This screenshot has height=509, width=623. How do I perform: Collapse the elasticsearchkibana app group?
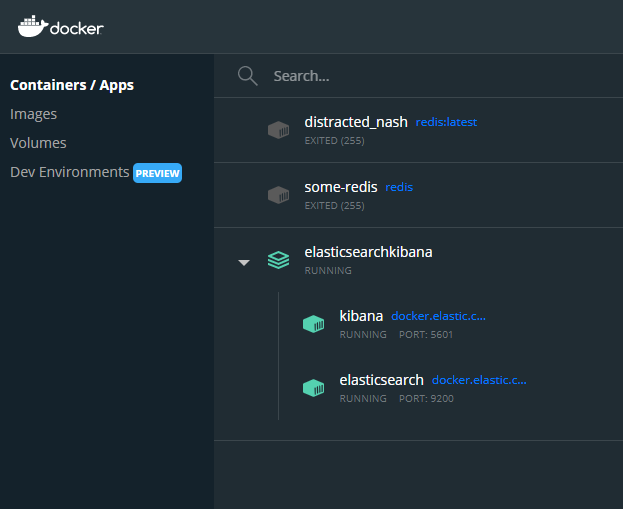pos(244,262)
